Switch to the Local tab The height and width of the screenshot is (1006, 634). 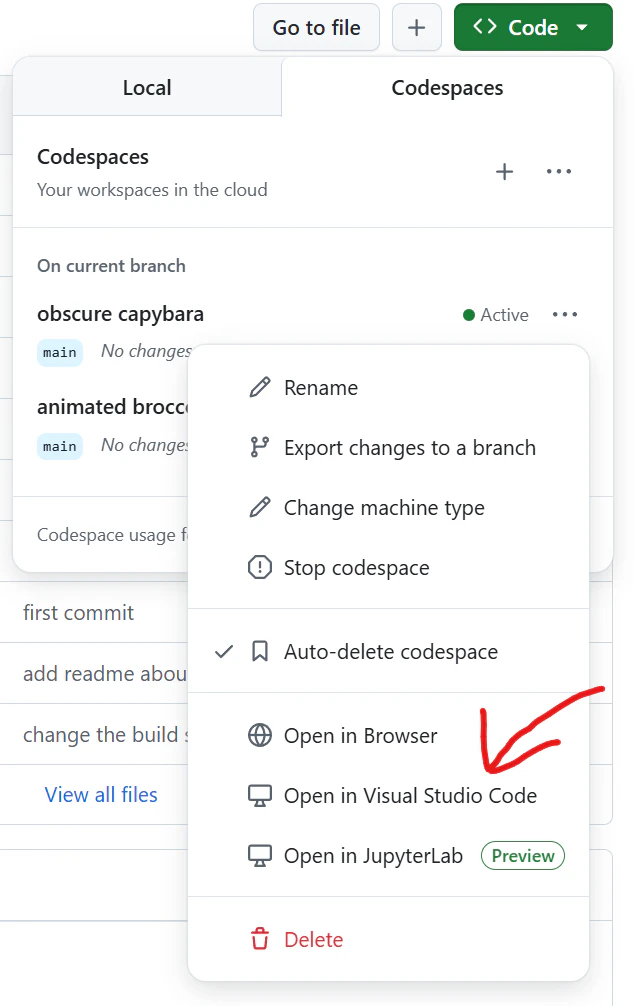pos(147,87)
